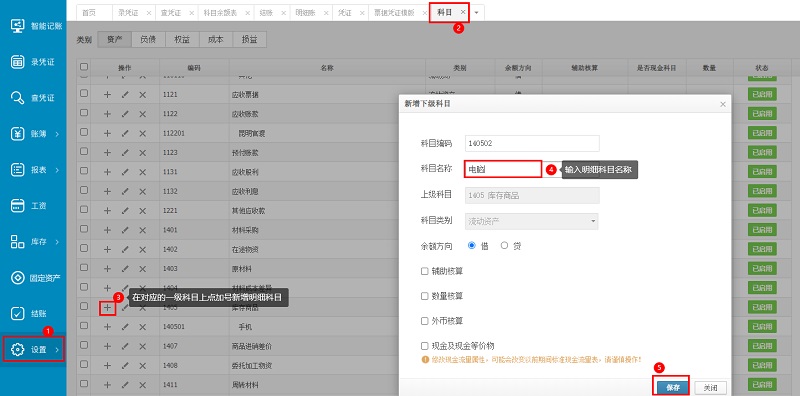Select the 贷 radio button
This screenshot has height=396, width=800.
tap(505, 245)
